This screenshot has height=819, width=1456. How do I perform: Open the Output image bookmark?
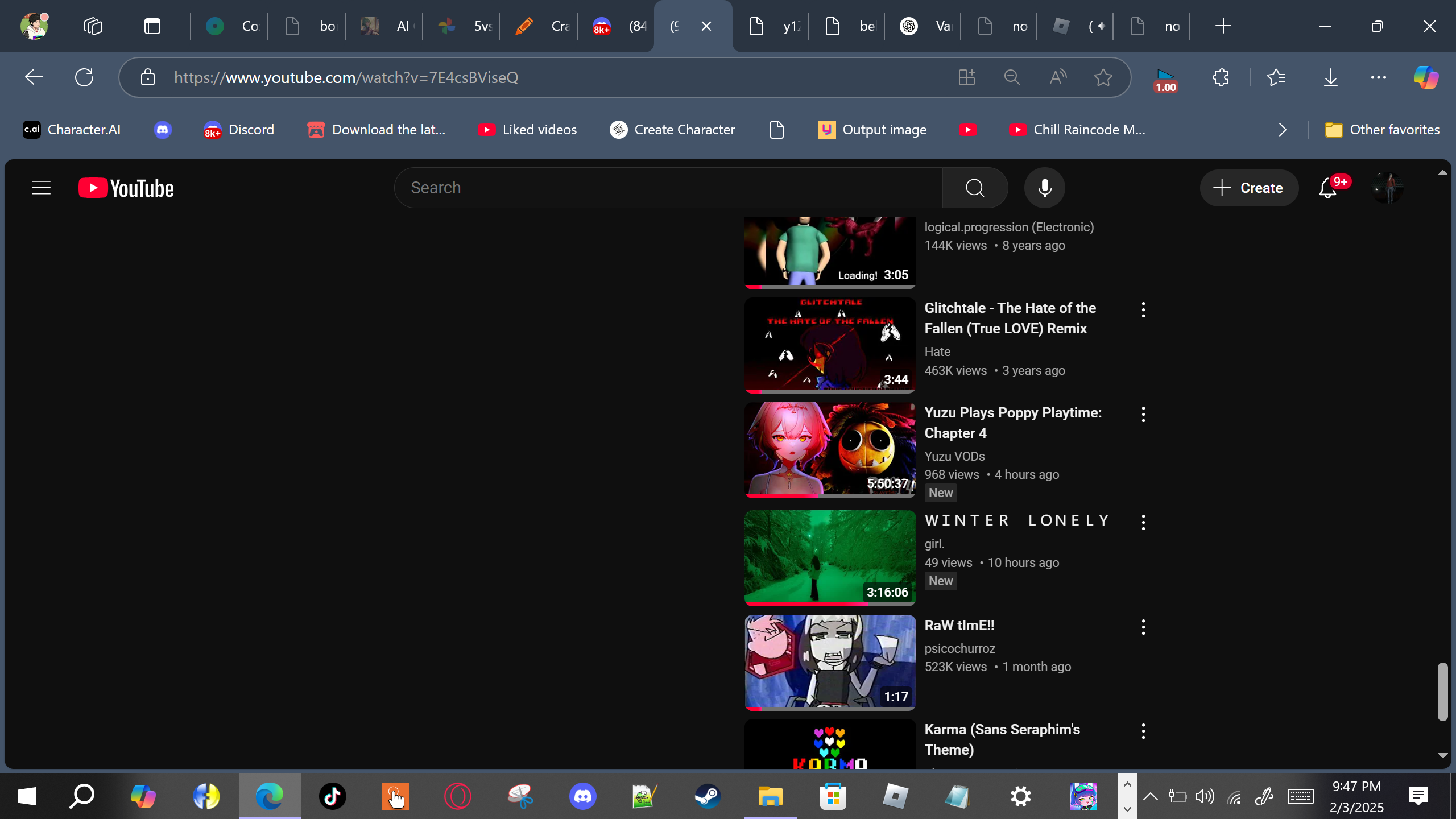coord(872,130)
